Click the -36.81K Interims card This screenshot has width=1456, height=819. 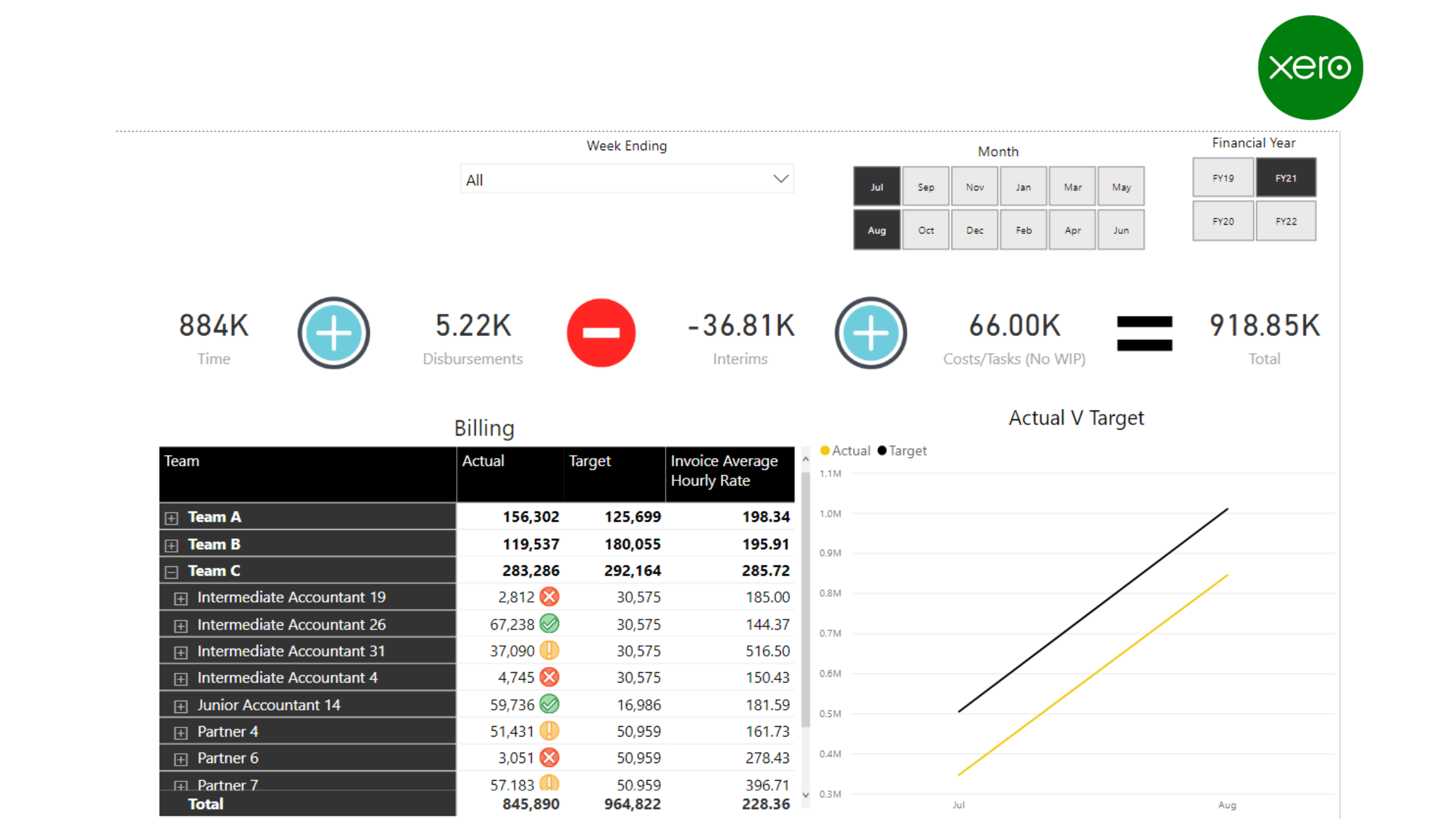pyautogui.click(x=740, y=338)
